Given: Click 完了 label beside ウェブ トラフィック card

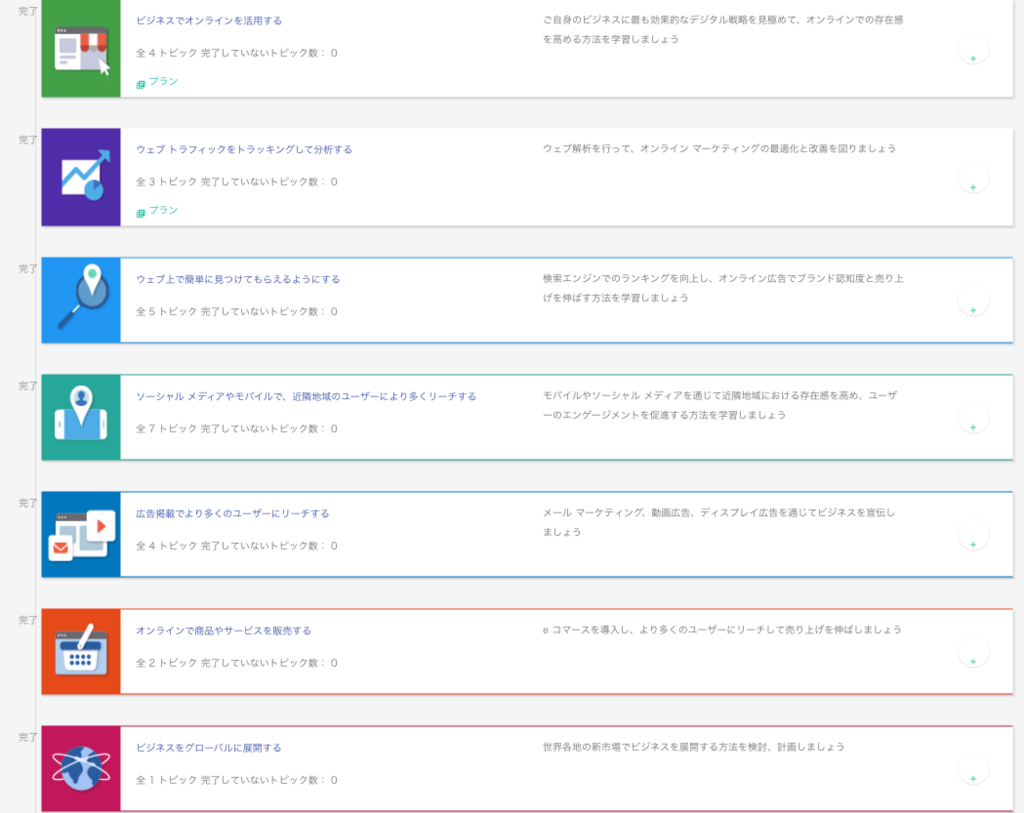Looking at the screenshot, I should [x=28, y=140].
